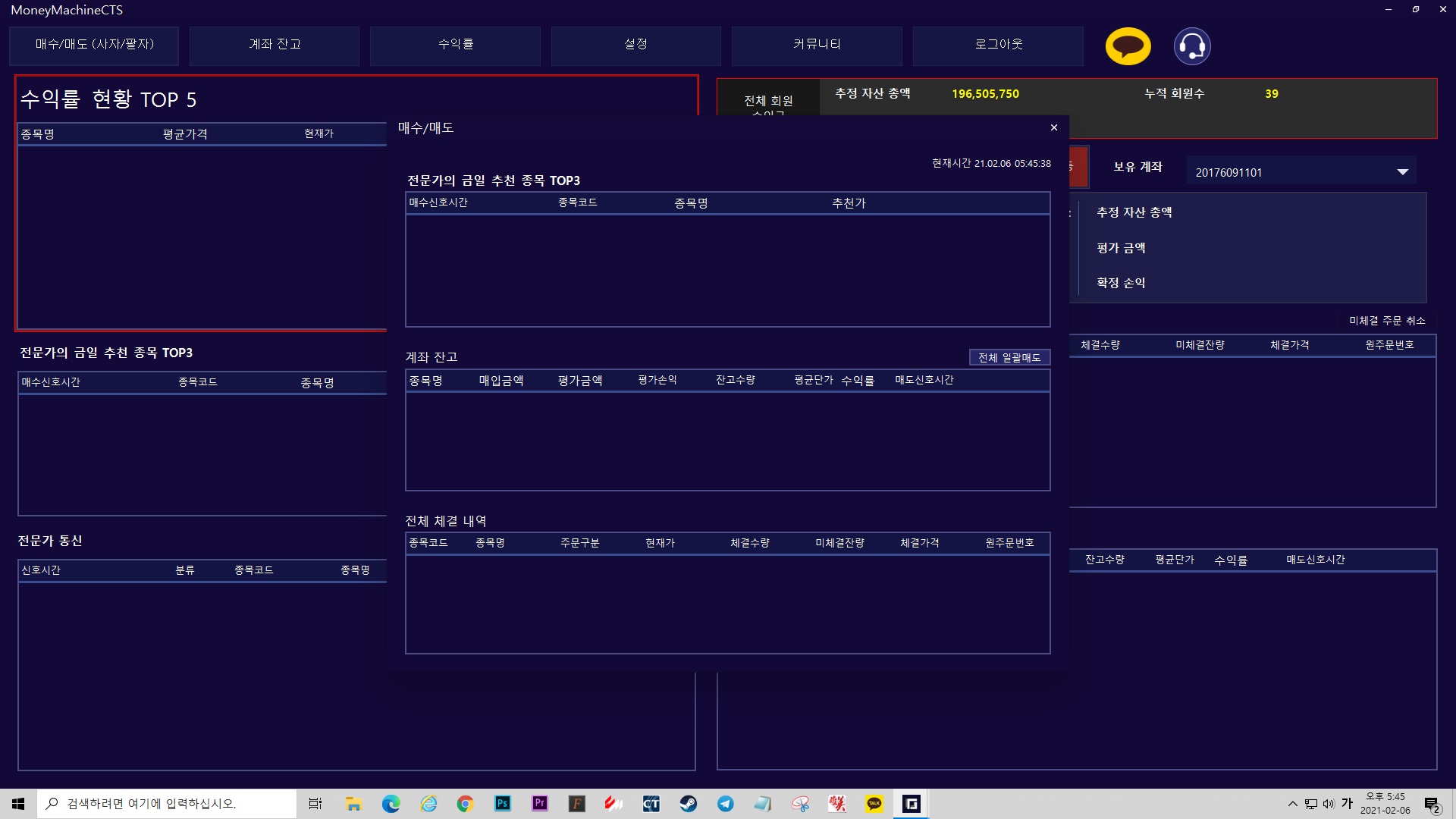Go to the 수익률 menu
1456x819 pixels.
455,45
